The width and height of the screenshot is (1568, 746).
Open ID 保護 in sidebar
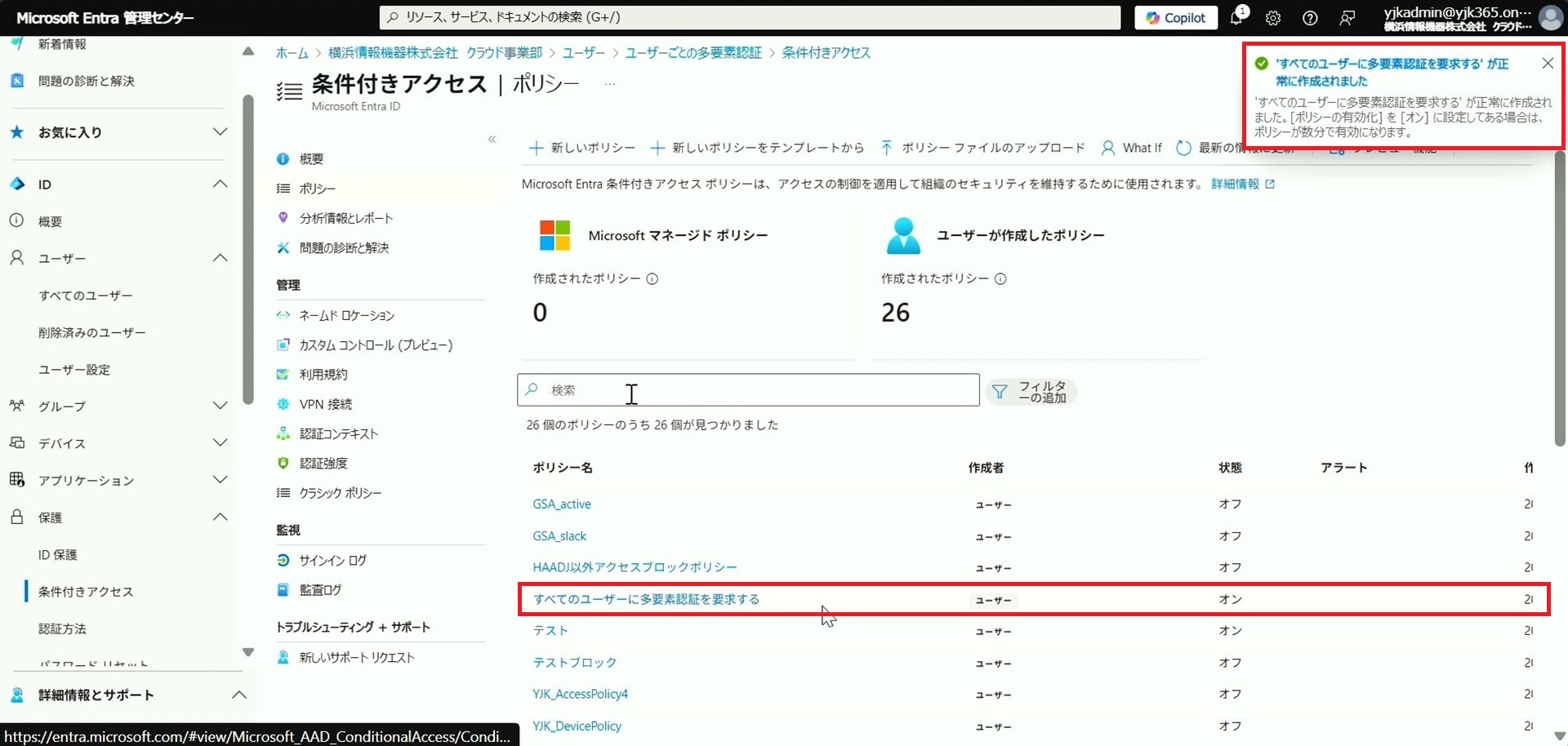coord(57,555)
